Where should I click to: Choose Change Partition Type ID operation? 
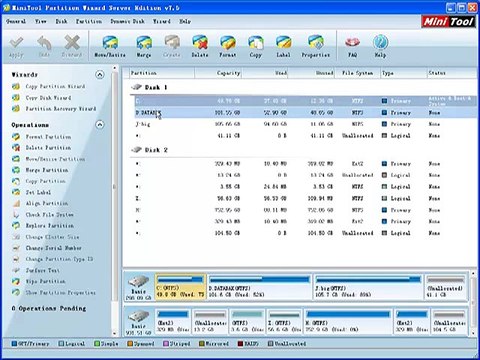coord(53,259)
